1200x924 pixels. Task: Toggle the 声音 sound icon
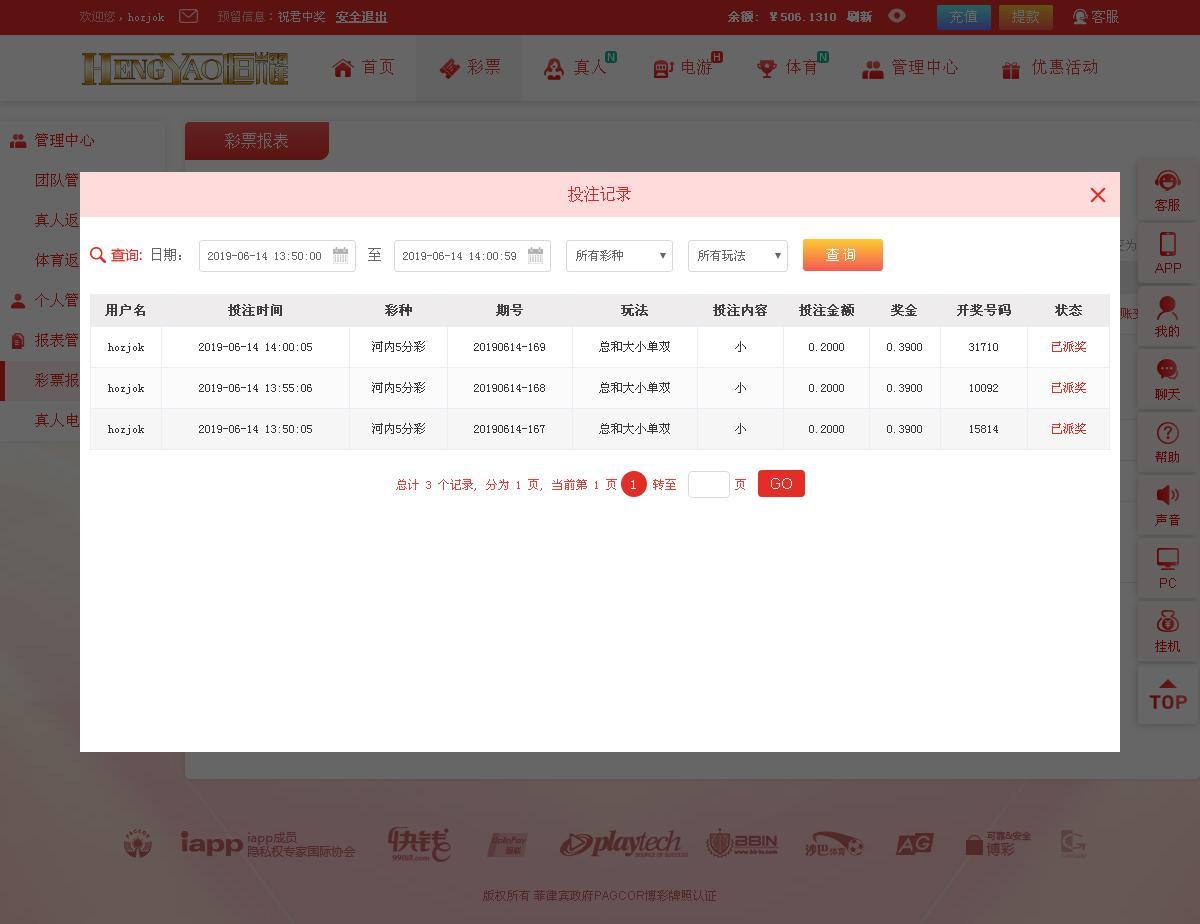pyautogui.click(x=1167, y=497)
